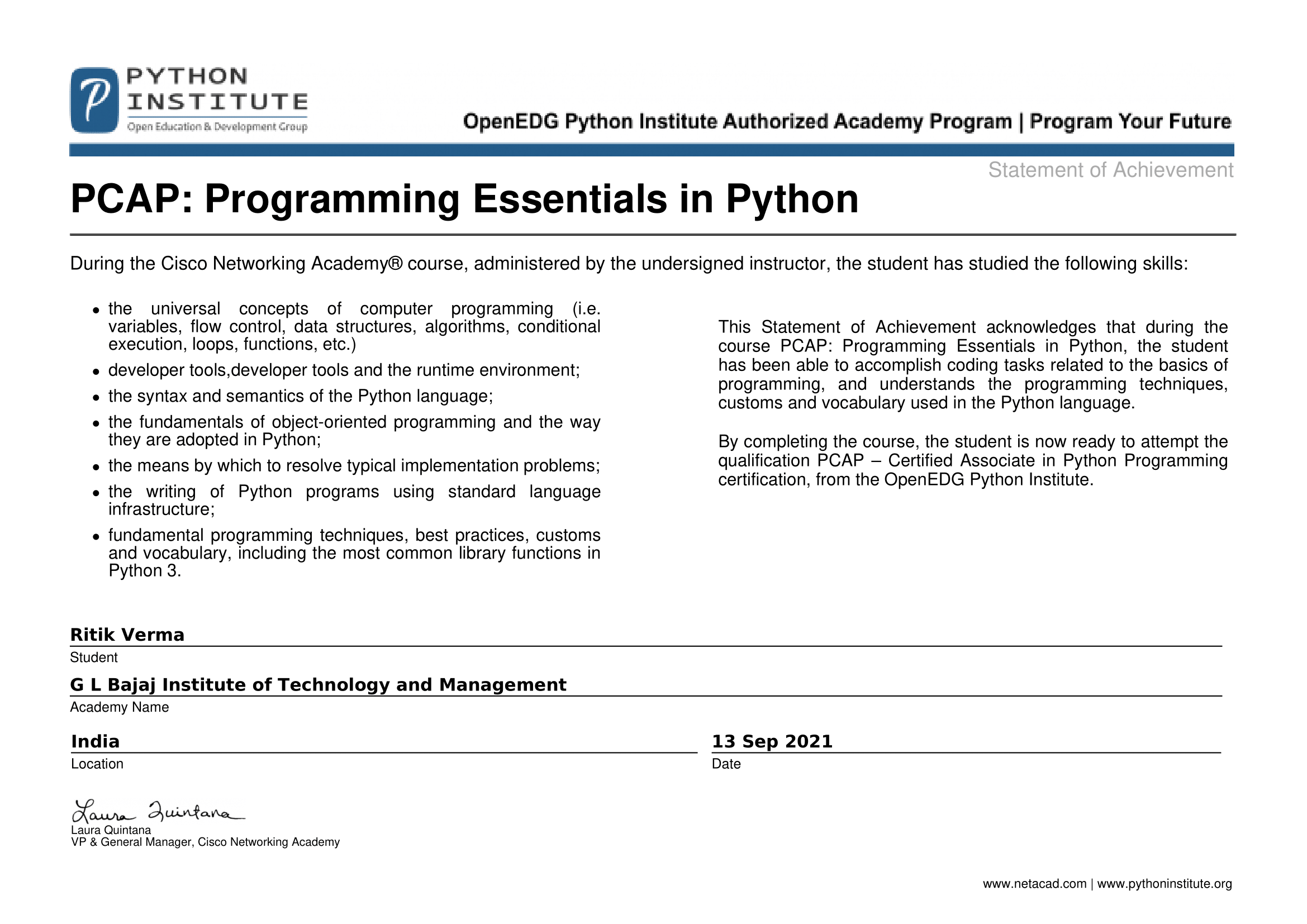Viewport: 1307px width, 924px height.
Task: Click the bullet about syntax and semantics
Action: click(301, 396)
